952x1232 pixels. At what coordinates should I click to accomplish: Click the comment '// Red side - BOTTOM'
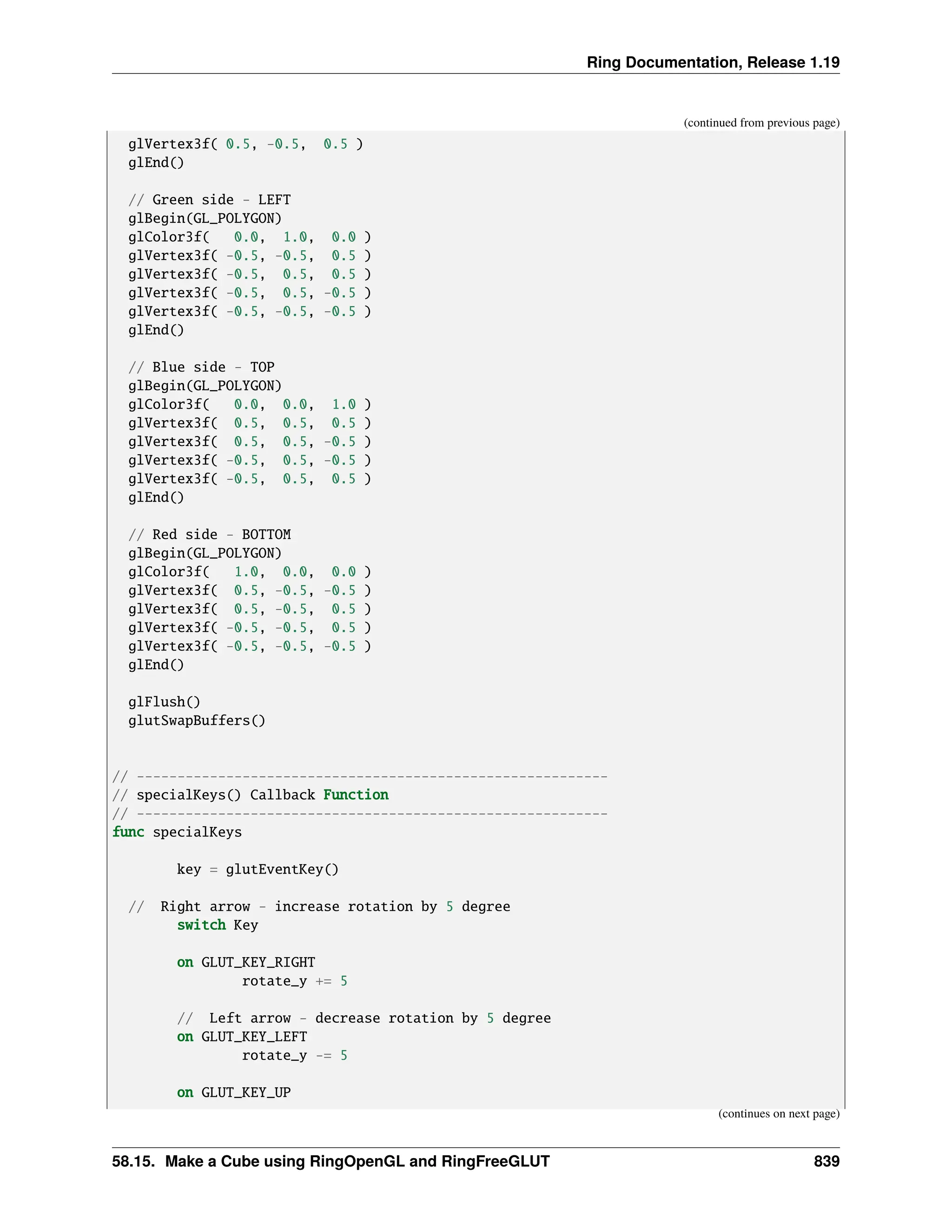209,534
